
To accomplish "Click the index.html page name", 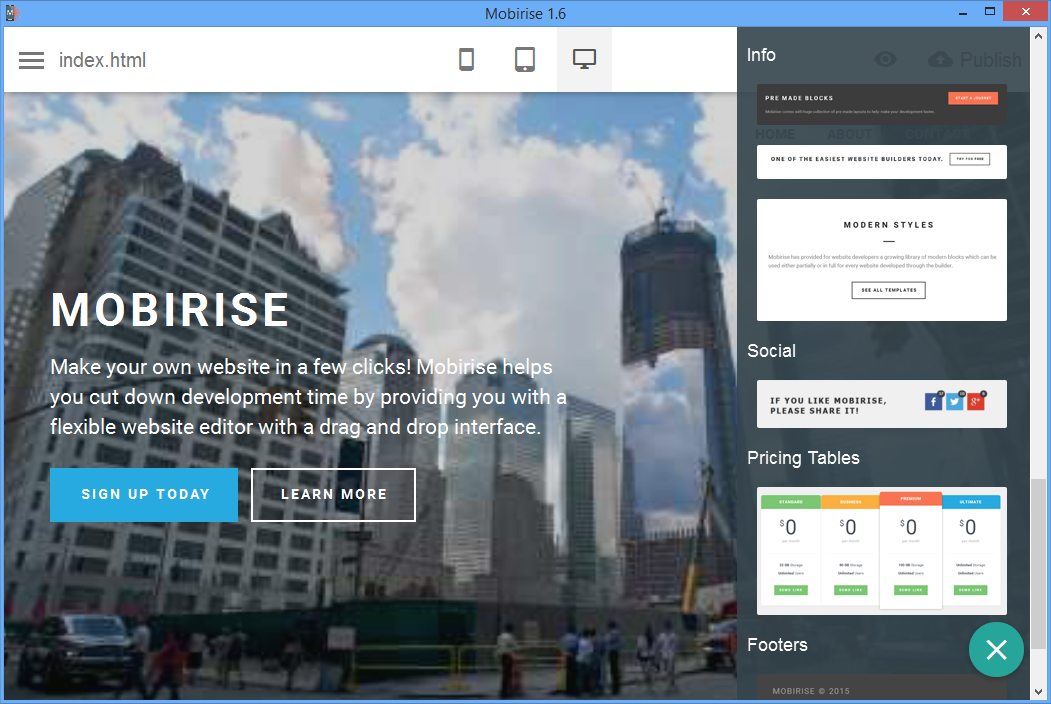I will 102,60.
